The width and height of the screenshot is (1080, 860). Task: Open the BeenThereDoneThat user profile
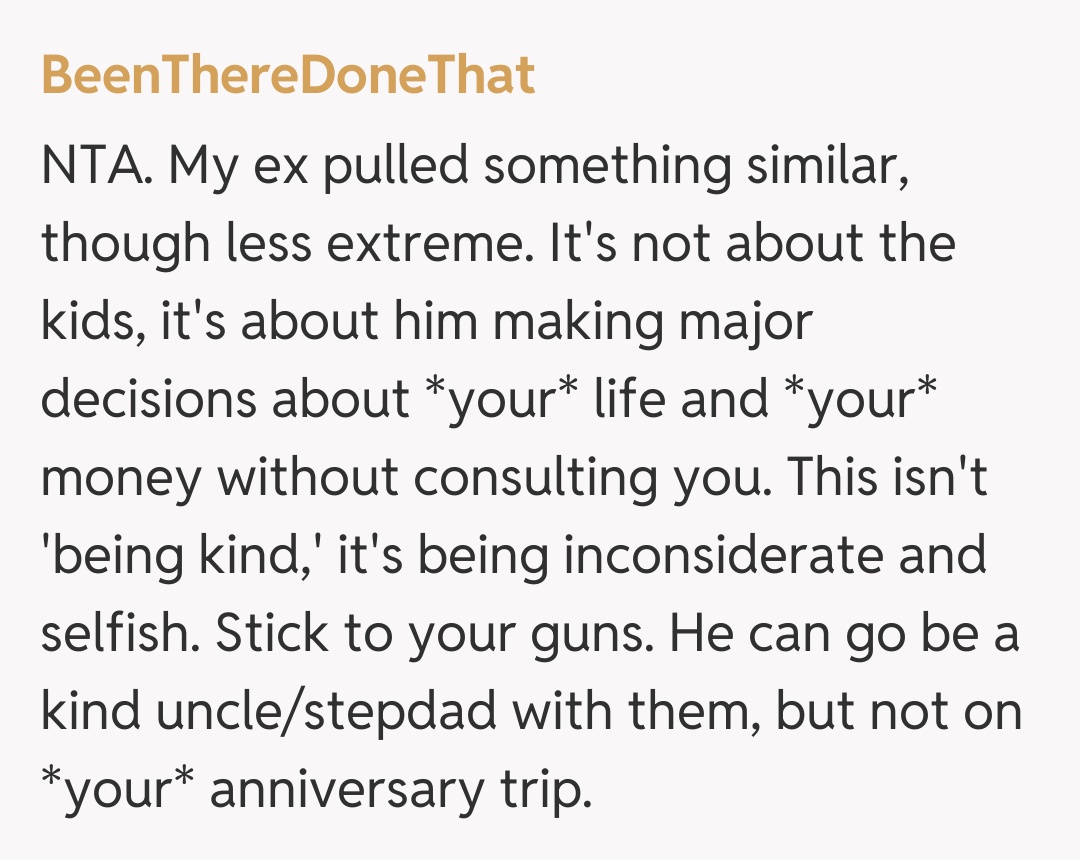[288, 76]
